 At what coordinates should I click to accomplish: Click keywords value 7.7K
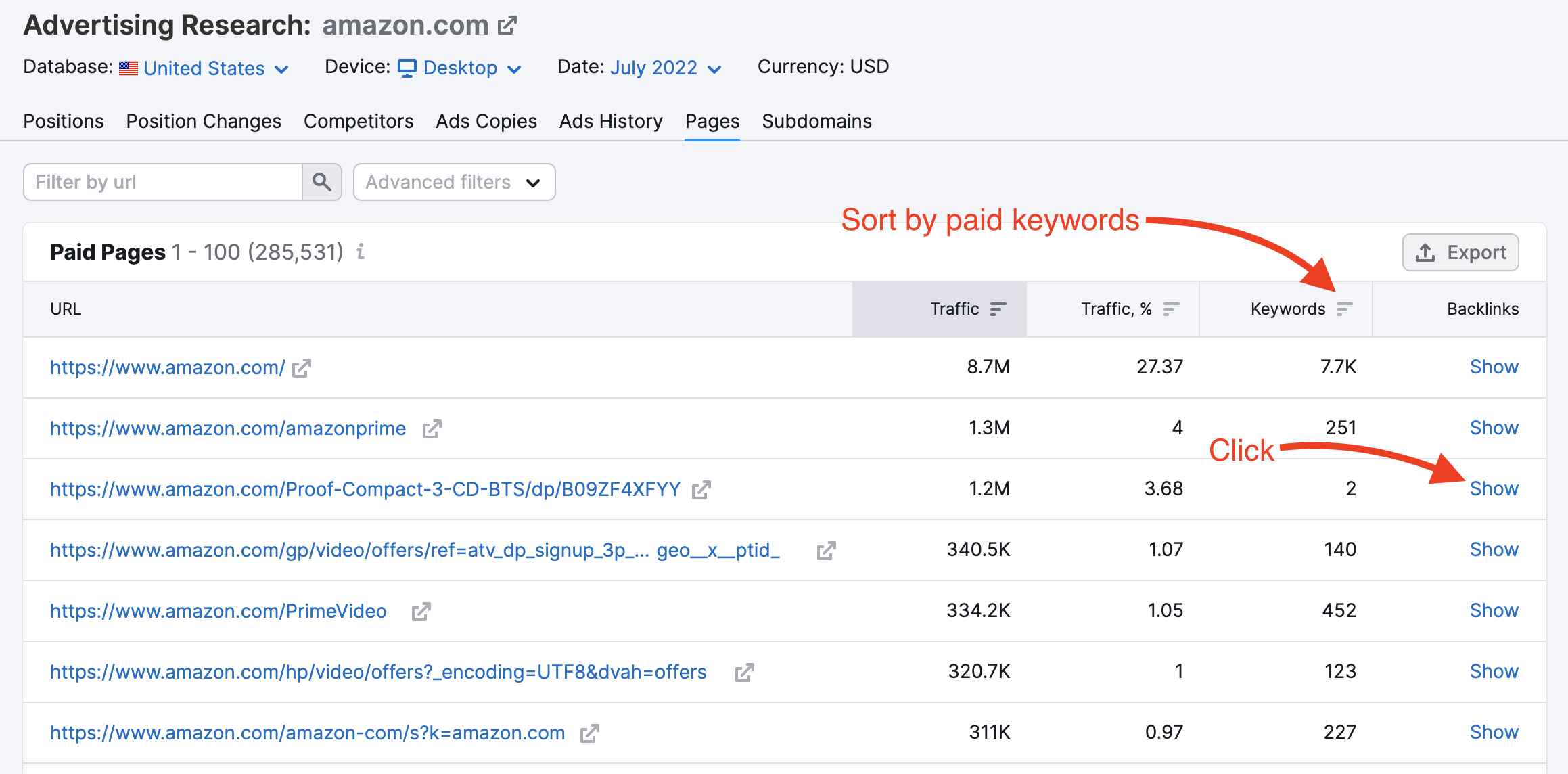click(1338, 367)
